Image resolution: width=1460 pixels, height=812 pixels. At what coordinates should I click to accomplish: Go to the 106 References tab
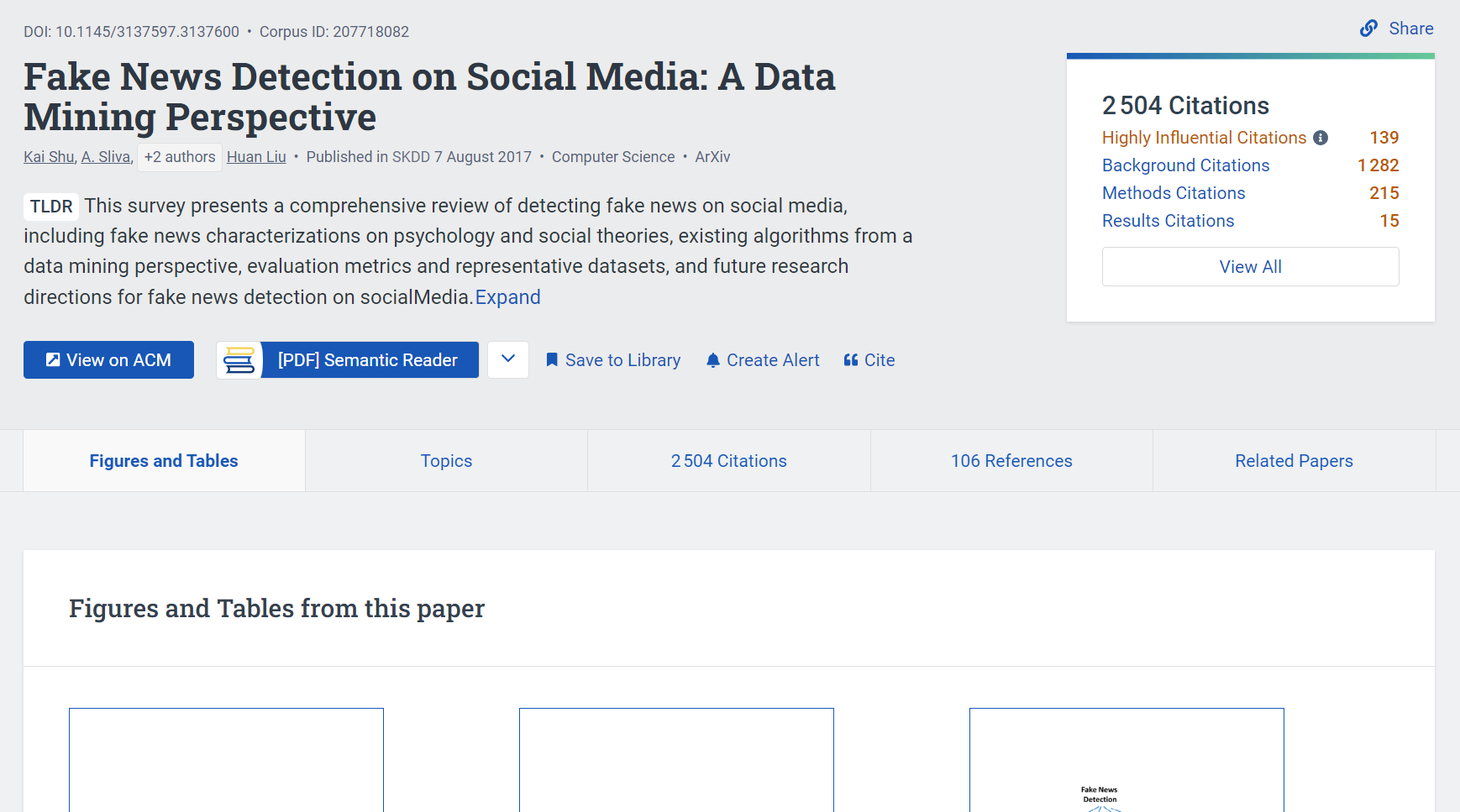(x=1011, y=461)
